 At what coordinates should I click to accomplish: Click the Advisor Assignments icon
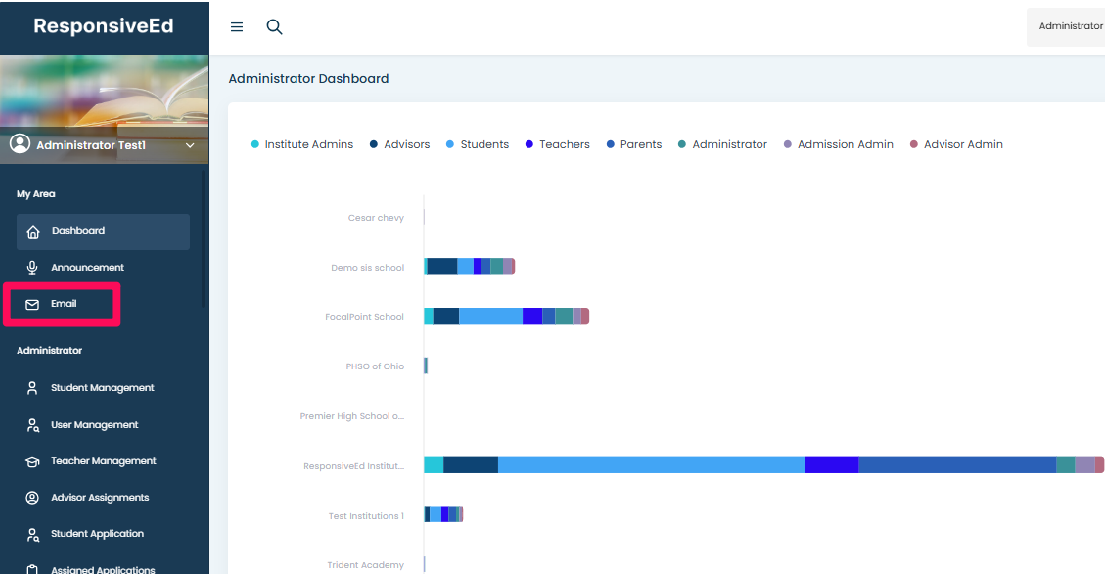click(x=32, y=498)
